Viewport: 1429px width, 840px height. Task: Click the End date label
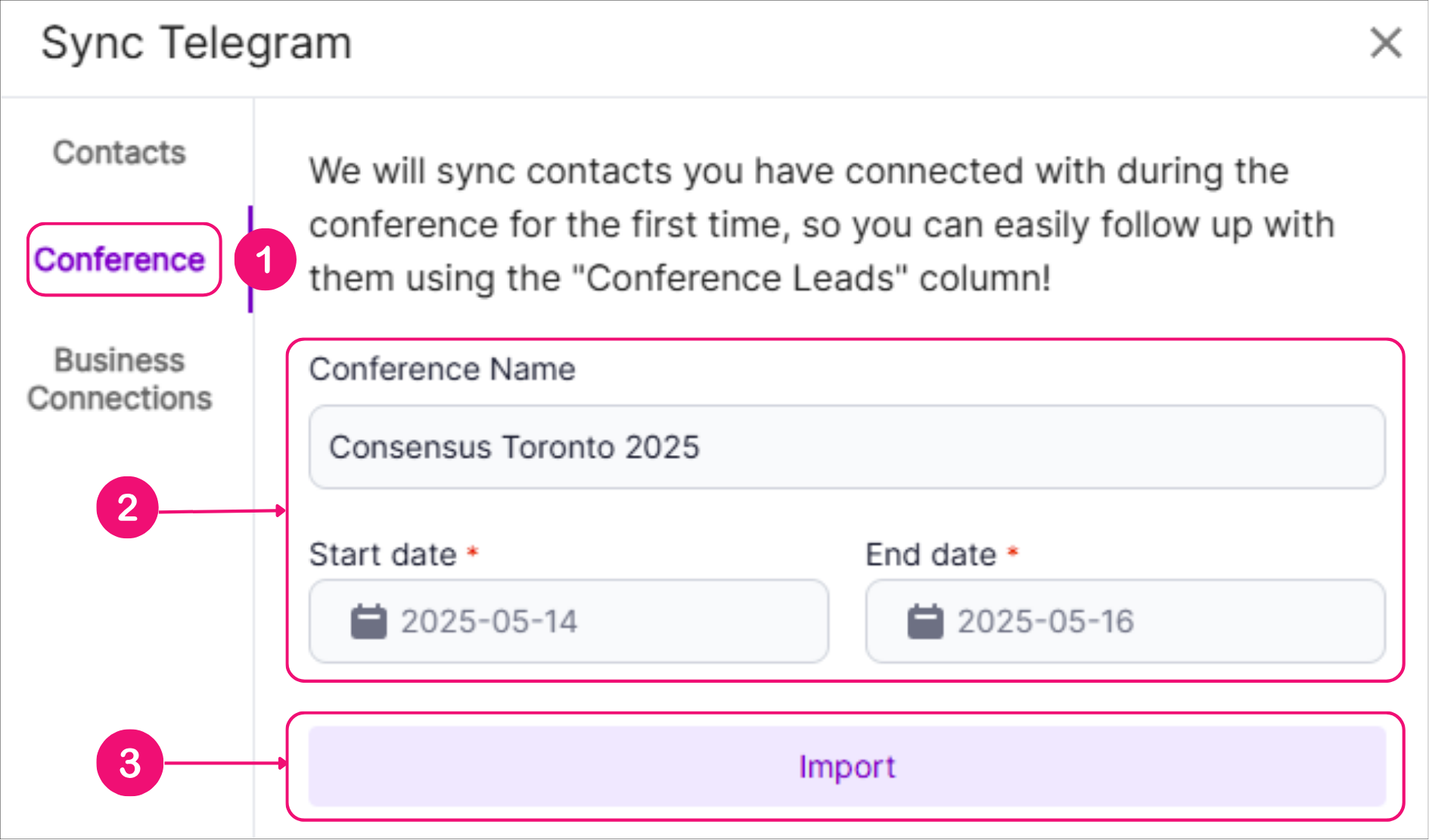click(x=930, y=554)
